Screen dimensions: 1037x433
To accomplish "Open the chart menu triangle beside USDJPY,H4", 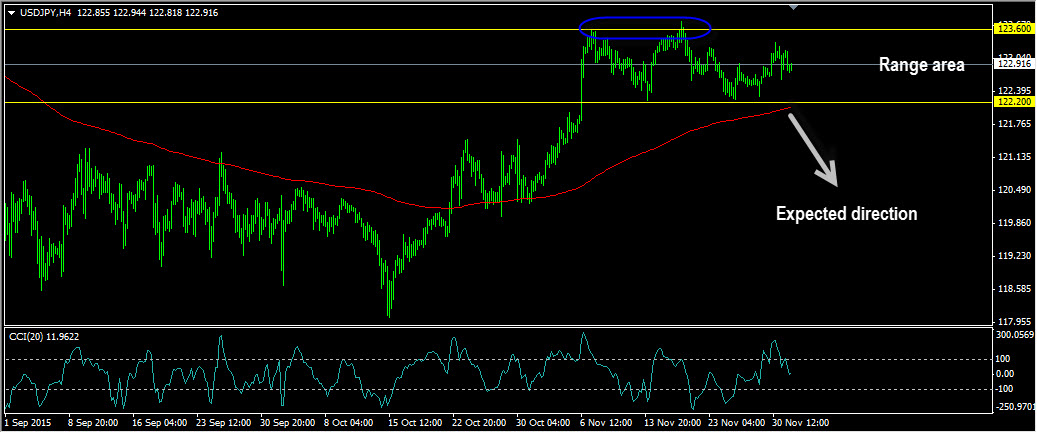I will click(x=11, y=13).
